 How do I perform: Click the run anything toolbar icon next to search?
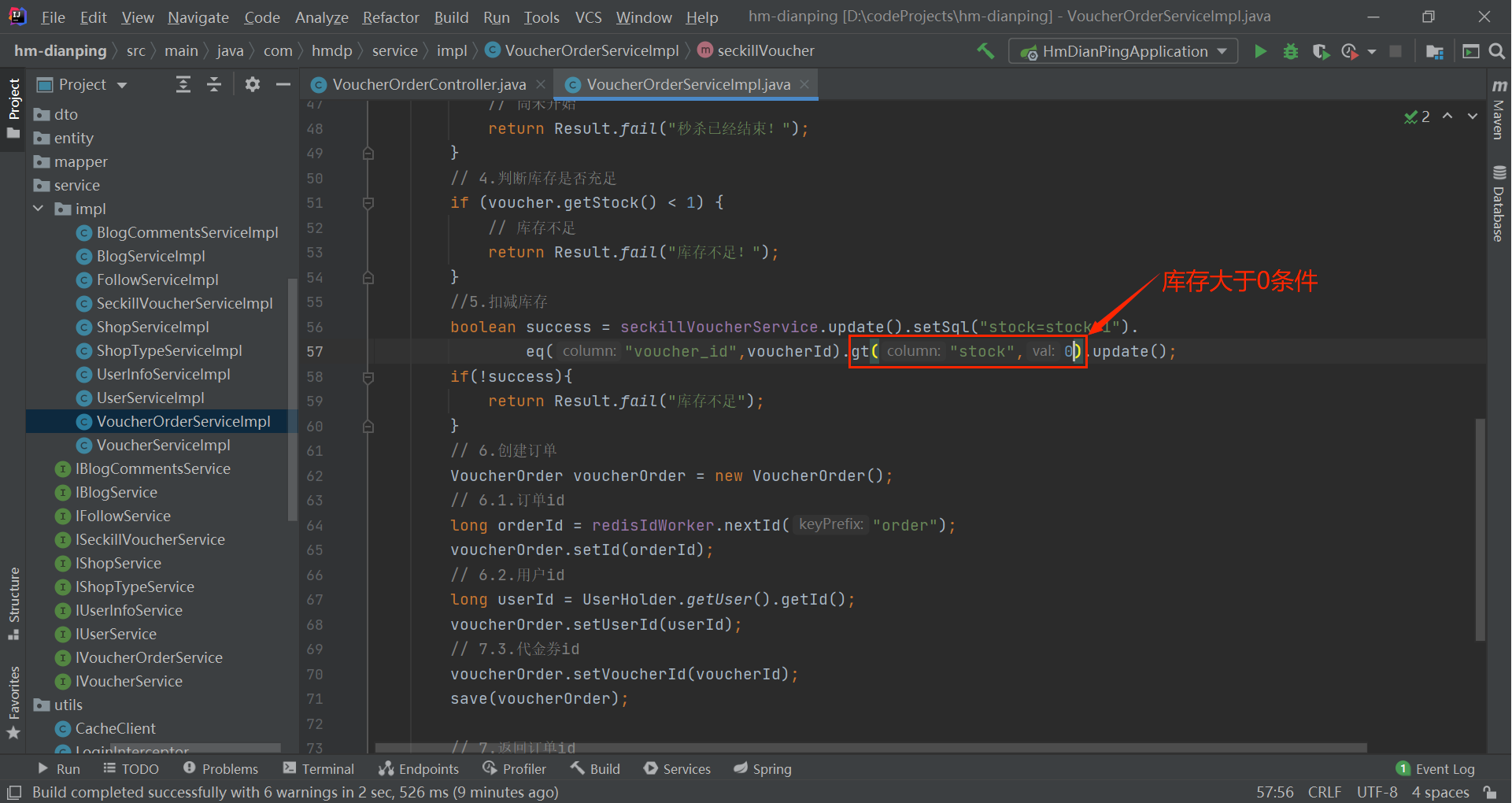coord(1470,51)
